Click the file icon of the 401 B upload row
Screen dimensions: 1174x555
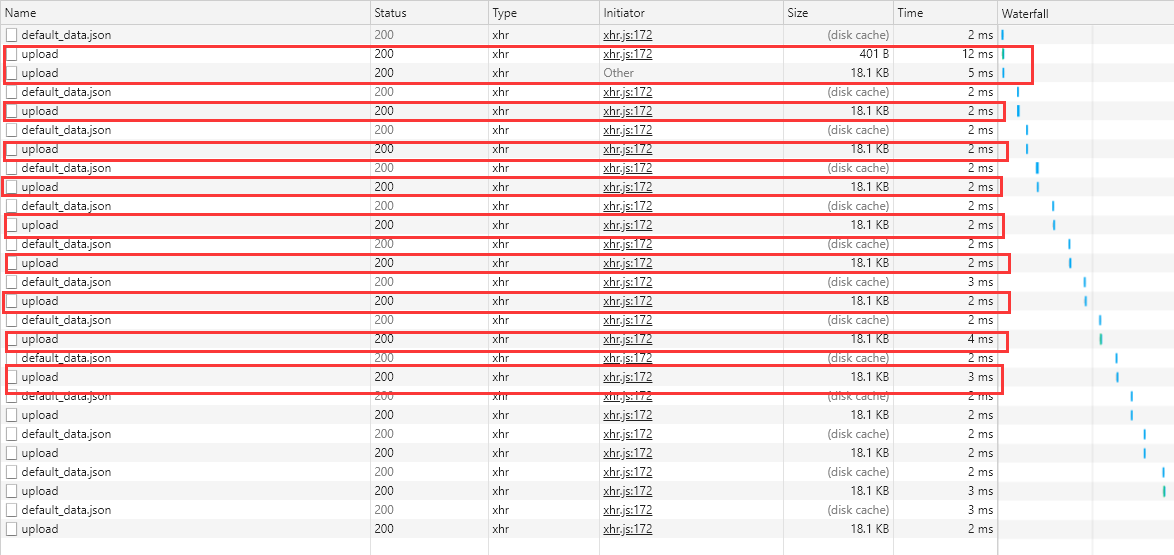[x=11, y=54]
